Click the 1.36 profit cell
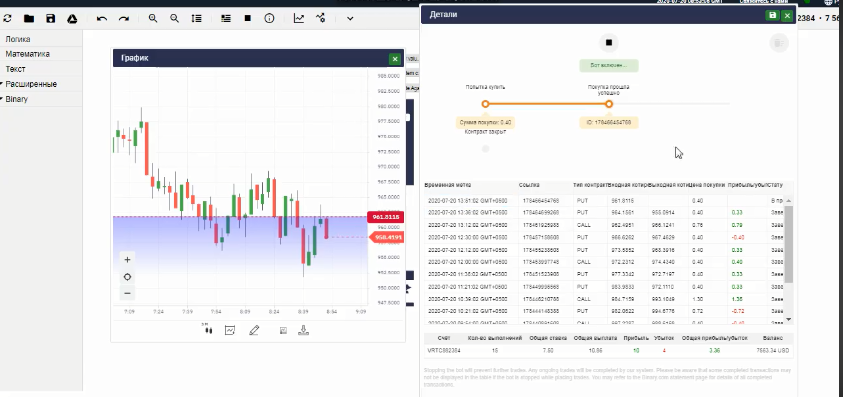843x397 pixels. 737,299
